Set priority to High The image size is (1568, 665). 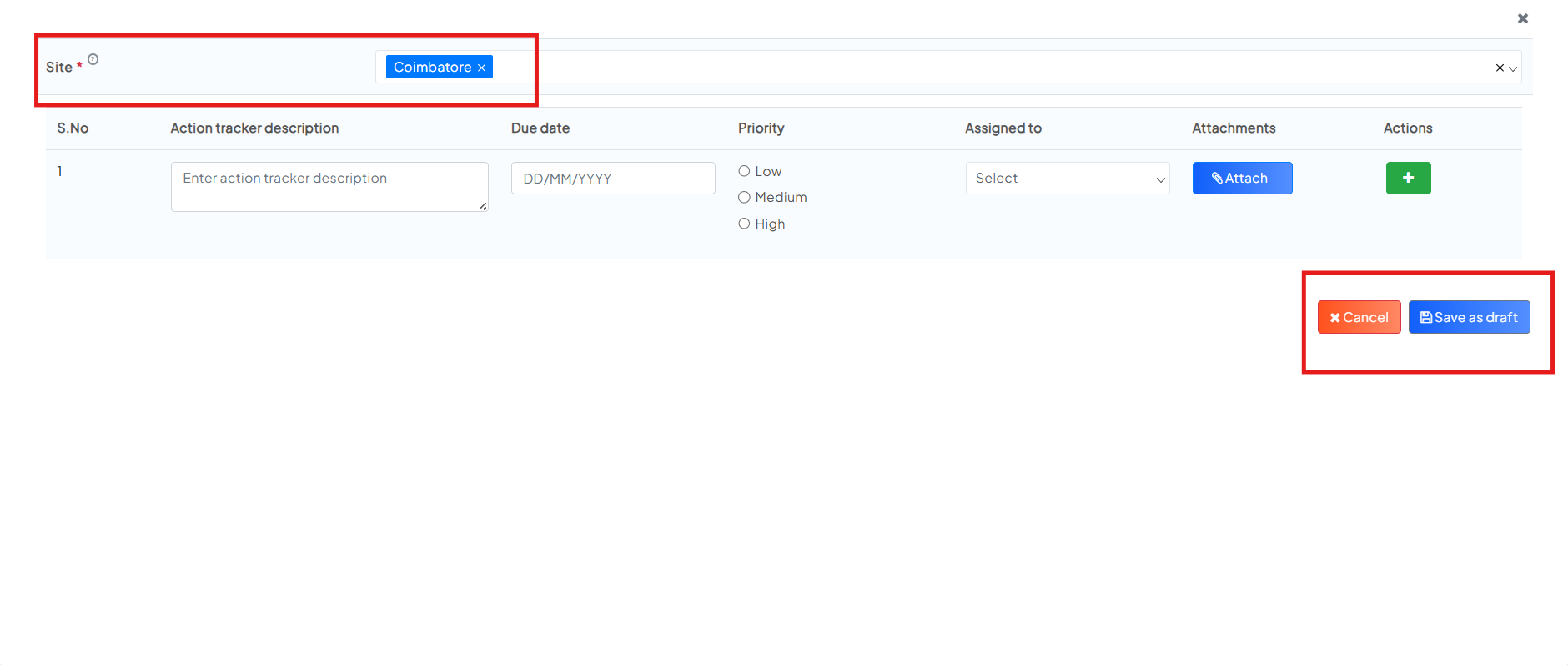point(744,224)
